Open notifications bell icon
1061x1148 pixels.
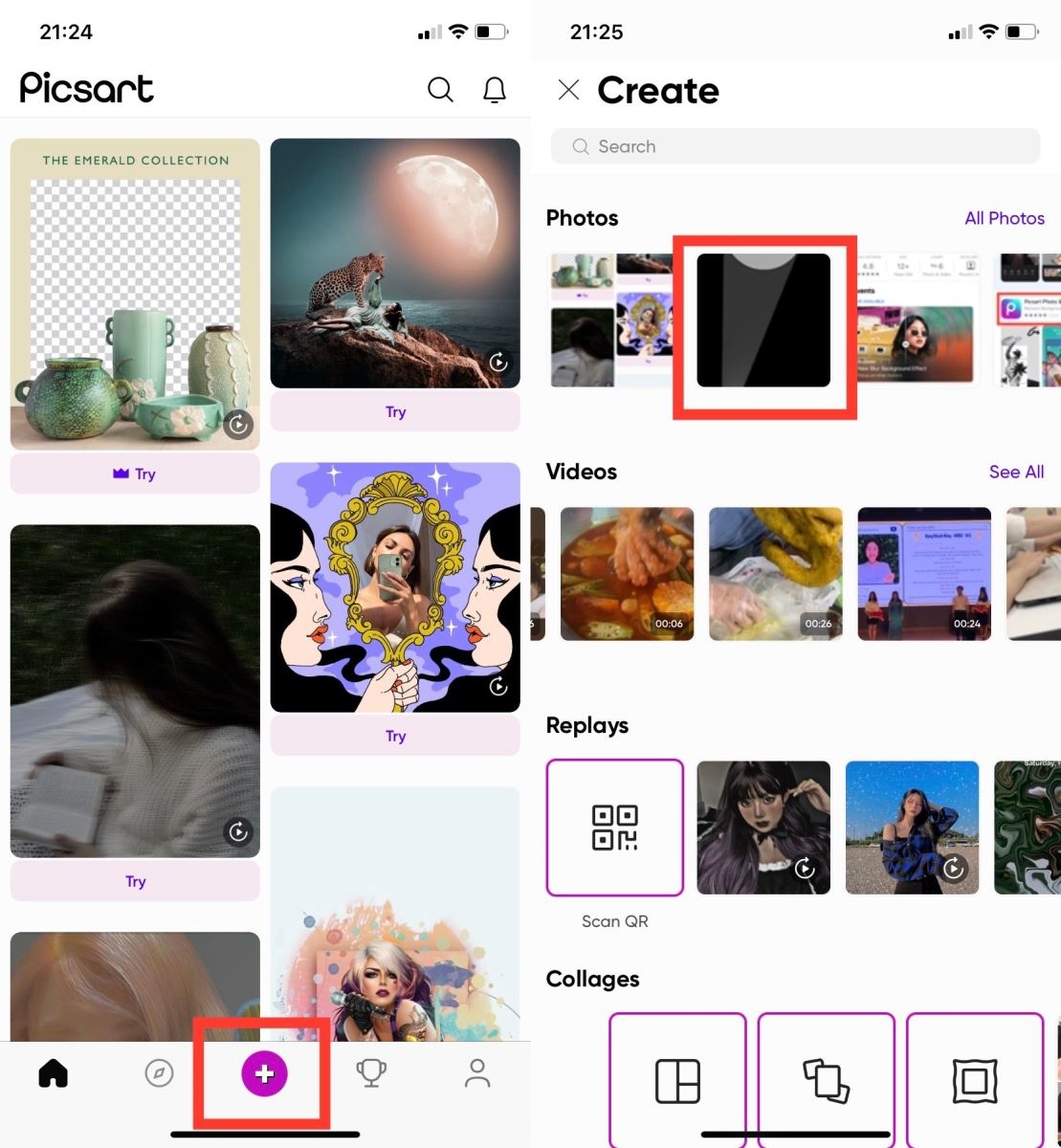click(x=495, y=90)
